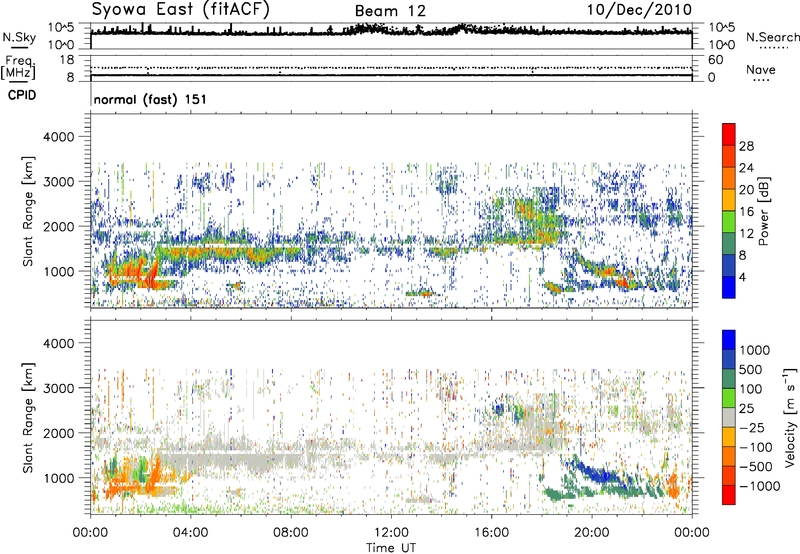
Task: Click the 'Nave' legend label
Action: click(x=761, y=69)
